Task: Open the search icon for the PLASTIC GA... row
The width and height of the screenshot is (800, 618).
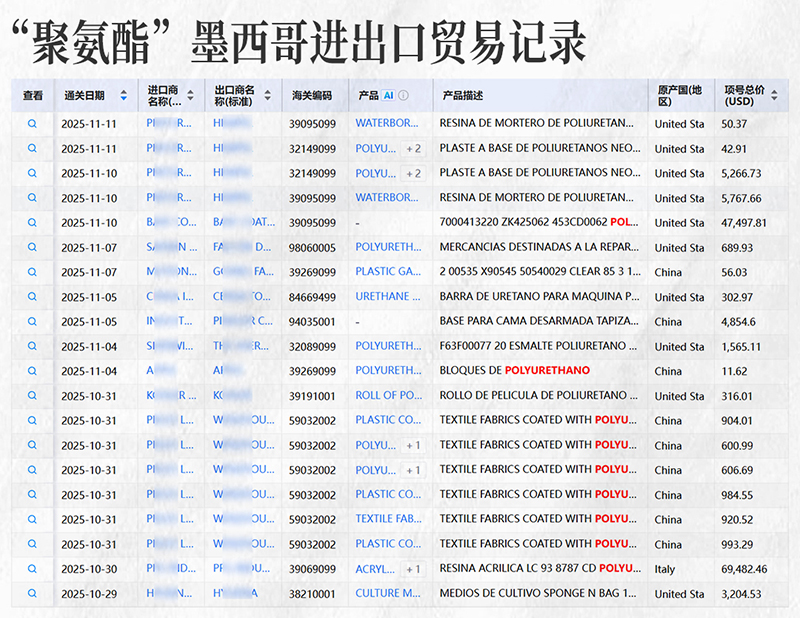Action: (x=32, y=271)
